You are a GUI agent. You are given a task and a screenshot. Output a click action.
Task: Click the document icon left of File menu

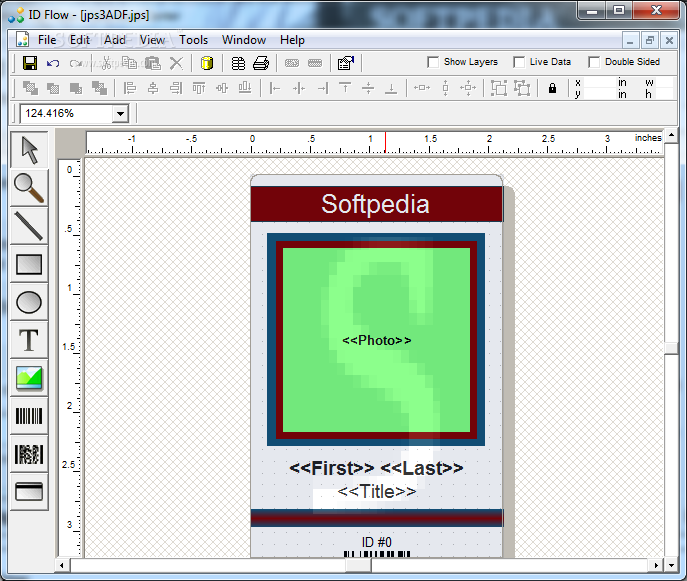pos(22,39)
